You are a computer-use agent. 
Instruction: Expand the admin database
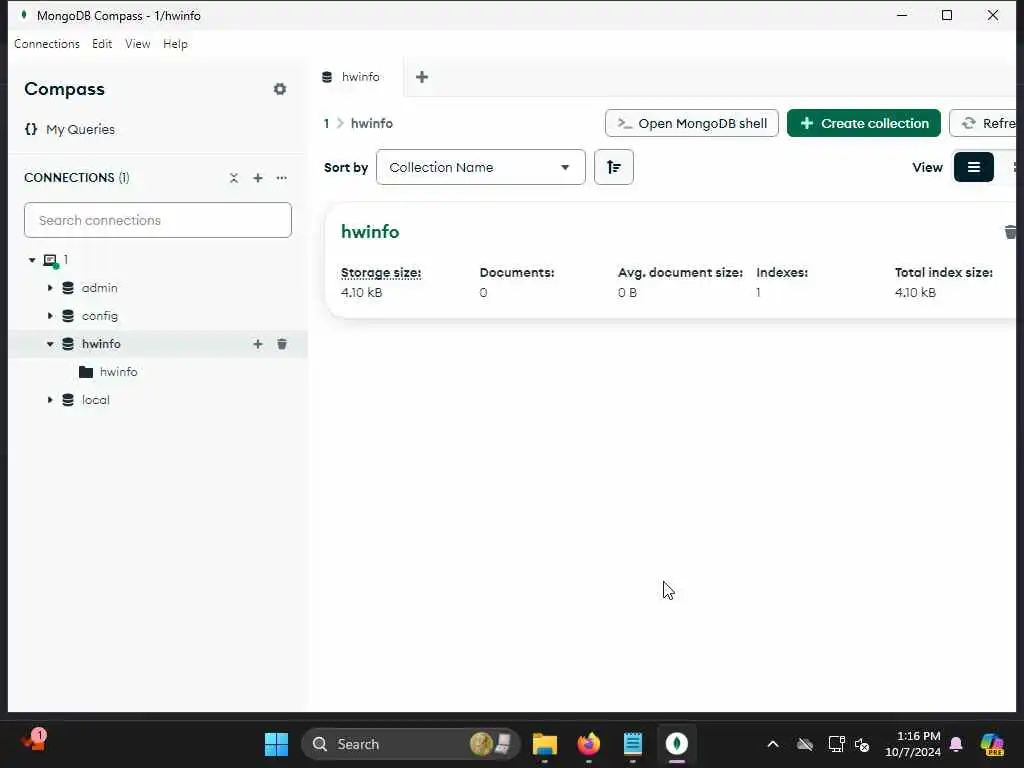pos(50,288)
